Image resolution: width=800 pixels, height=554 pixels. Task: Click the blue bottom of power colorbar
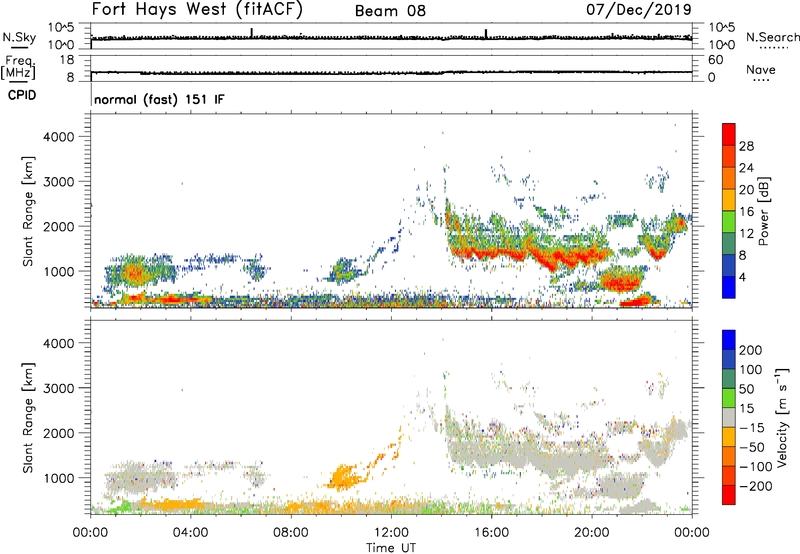tap(729, 287)
